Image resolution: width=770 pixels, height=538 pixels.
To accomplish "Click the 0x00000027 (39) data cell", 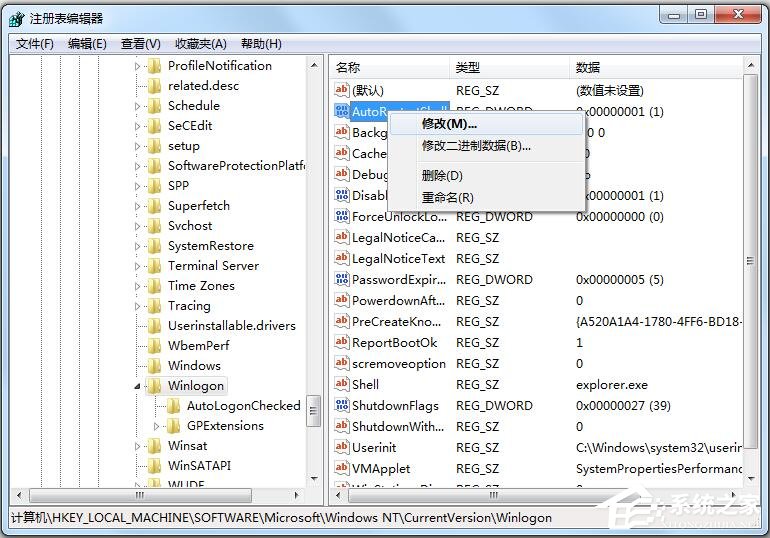I will (623, 406).
